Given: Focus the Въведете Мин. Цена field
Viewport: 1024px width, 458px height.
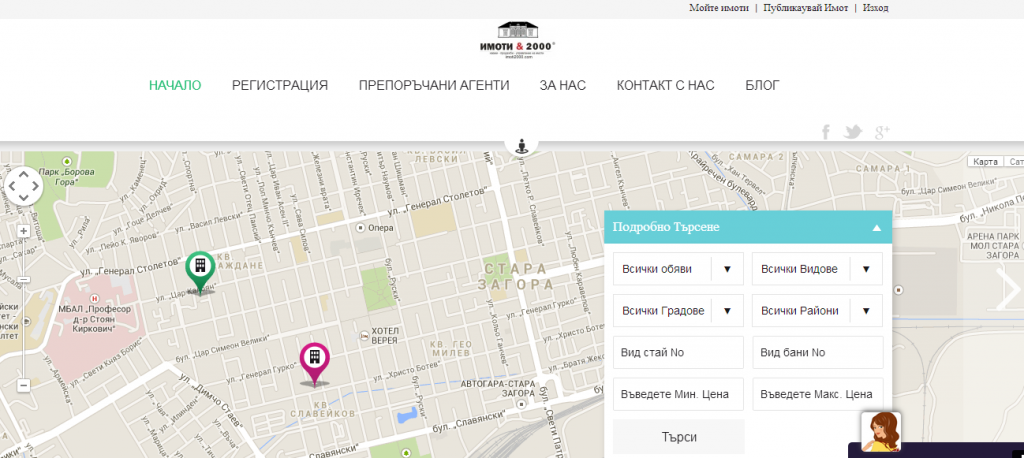Looking at the screenshot, I should (x=679, y=395).
